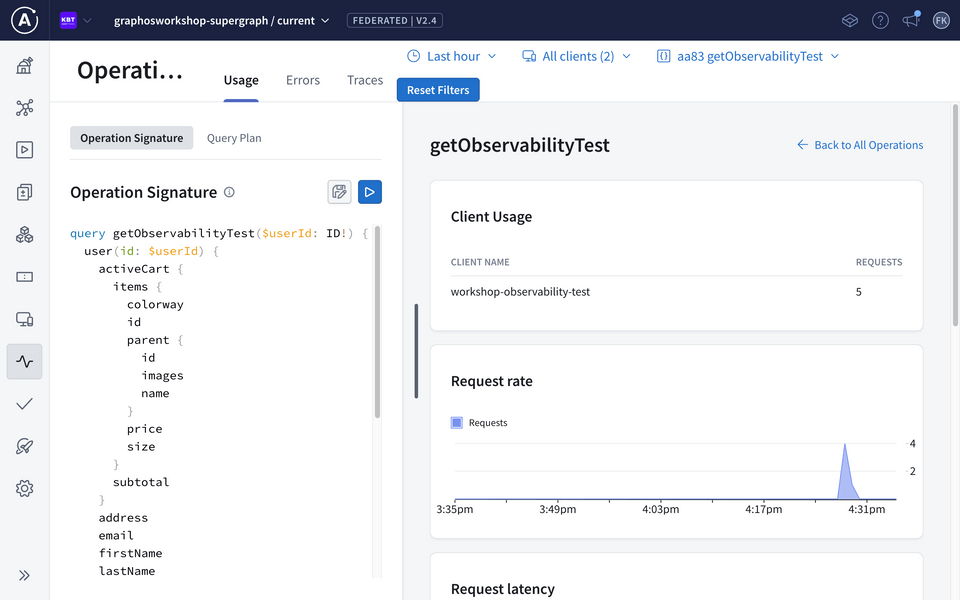The width and height of the screenshot is (960, 600).
Task: Click the 4:31pm chart axis label
Action: (866, 509)
